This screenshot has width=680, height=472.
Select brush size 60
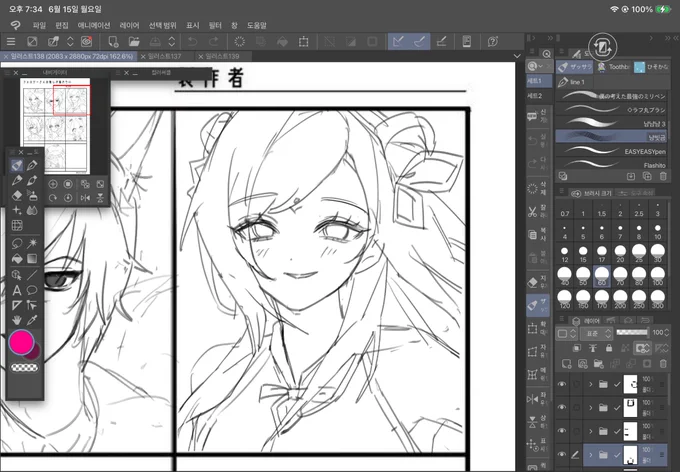pos(602,277)
